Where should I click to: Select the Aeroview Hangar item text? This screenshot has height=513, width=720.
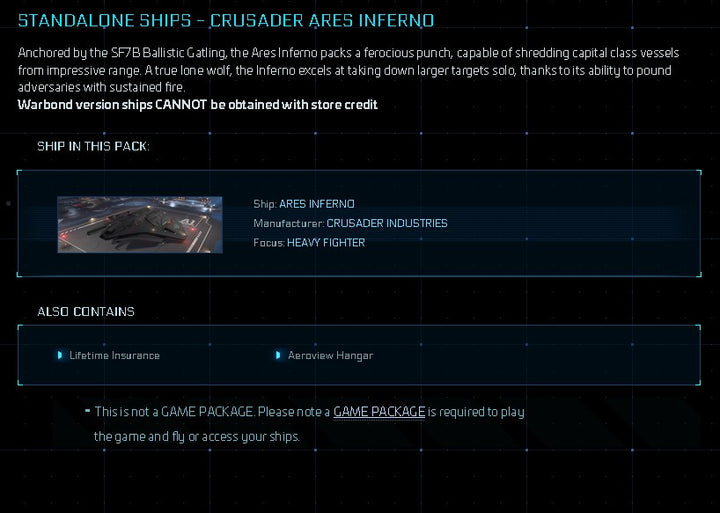(x=330, y=355)
